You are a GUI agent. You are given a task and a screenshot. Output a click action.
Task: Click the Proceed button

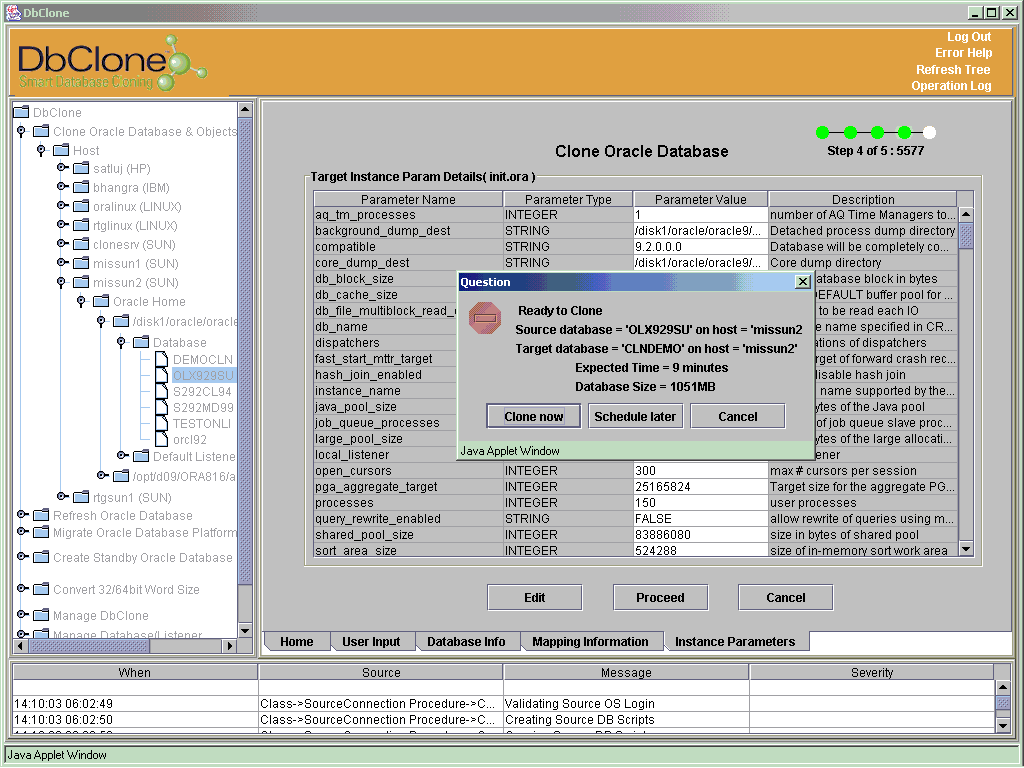click(660, 598)
